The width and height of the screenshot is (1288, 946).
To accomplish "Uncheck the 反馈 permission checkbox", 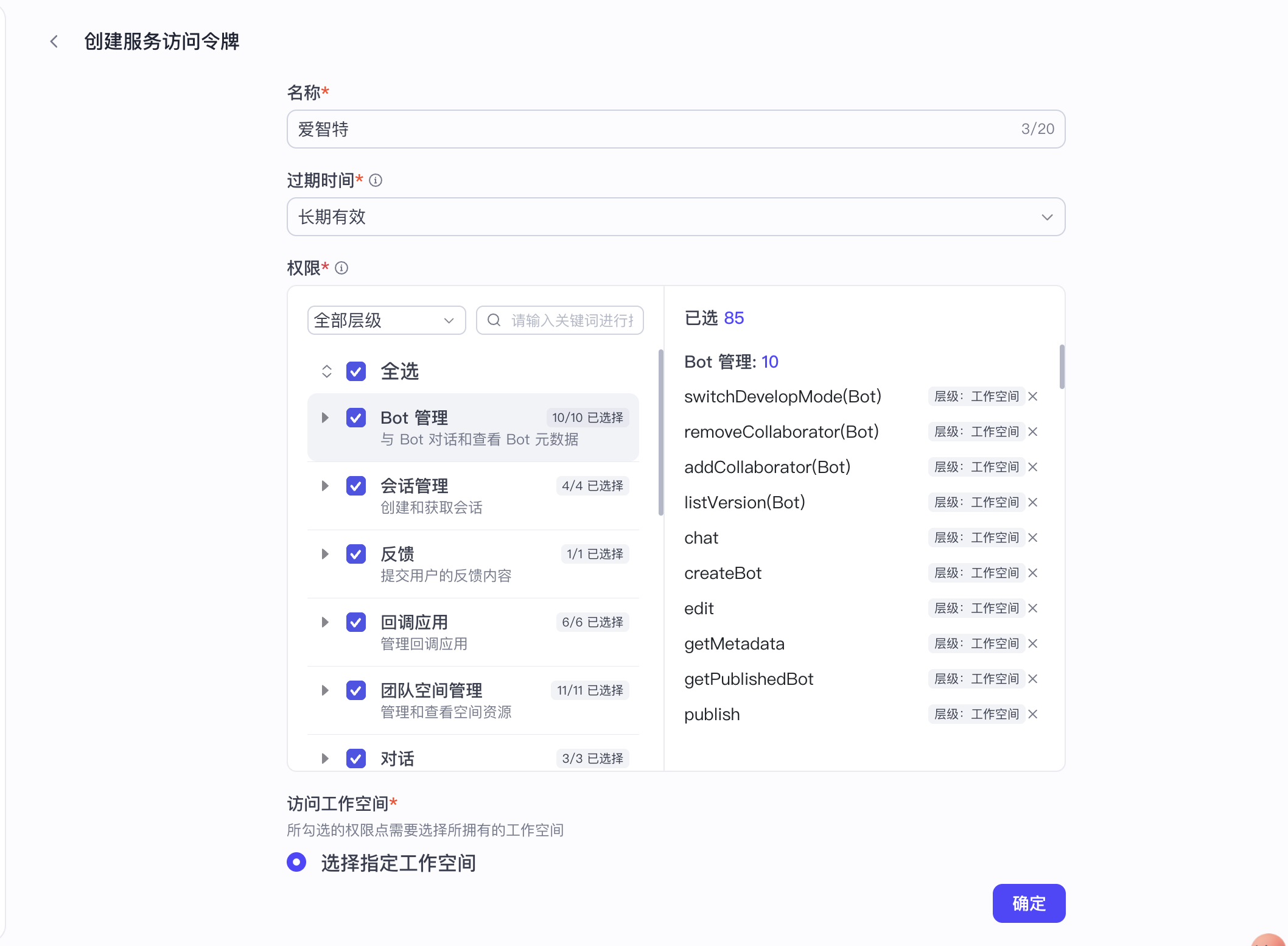I will [x=355, y=554].
